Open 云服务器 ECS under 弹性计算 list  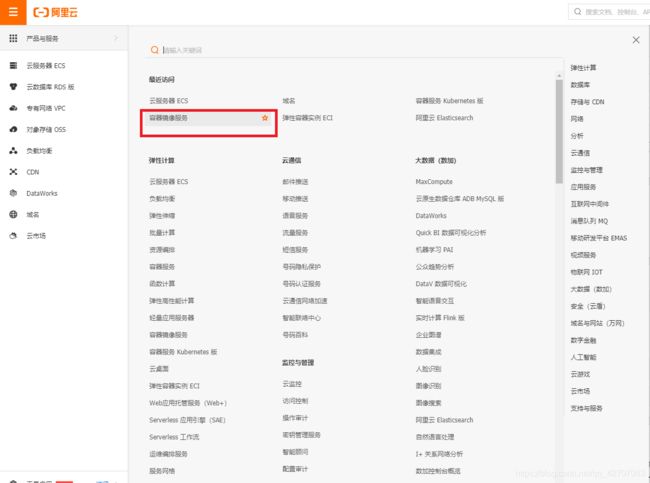pyautogui.click(x=169, y=182)
